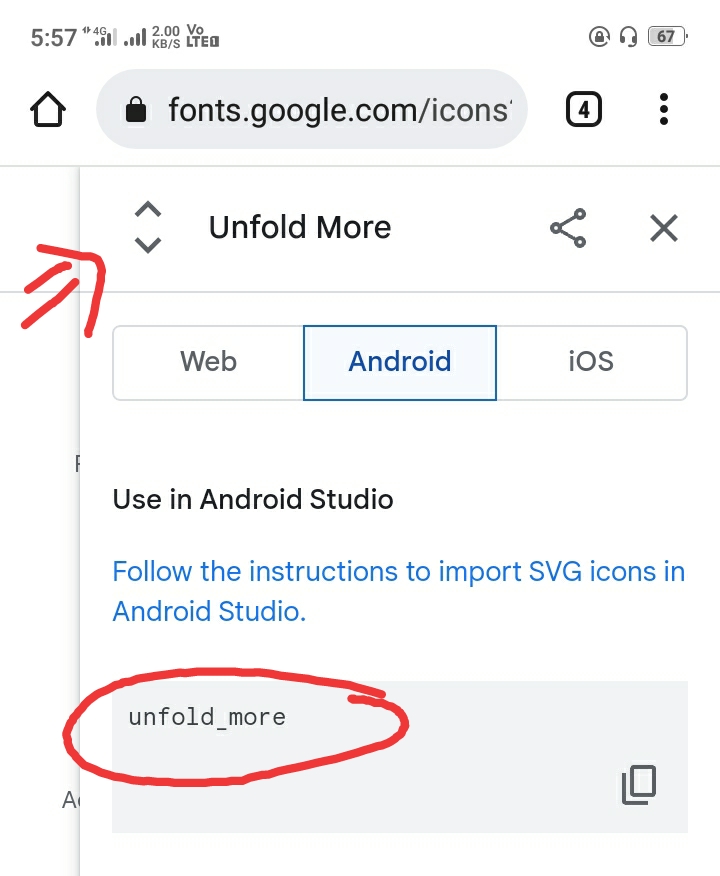Open the tab switcher showing 4 tabs
The width and height of the screenshot is (720, 876).
click(x=584, y=109)
